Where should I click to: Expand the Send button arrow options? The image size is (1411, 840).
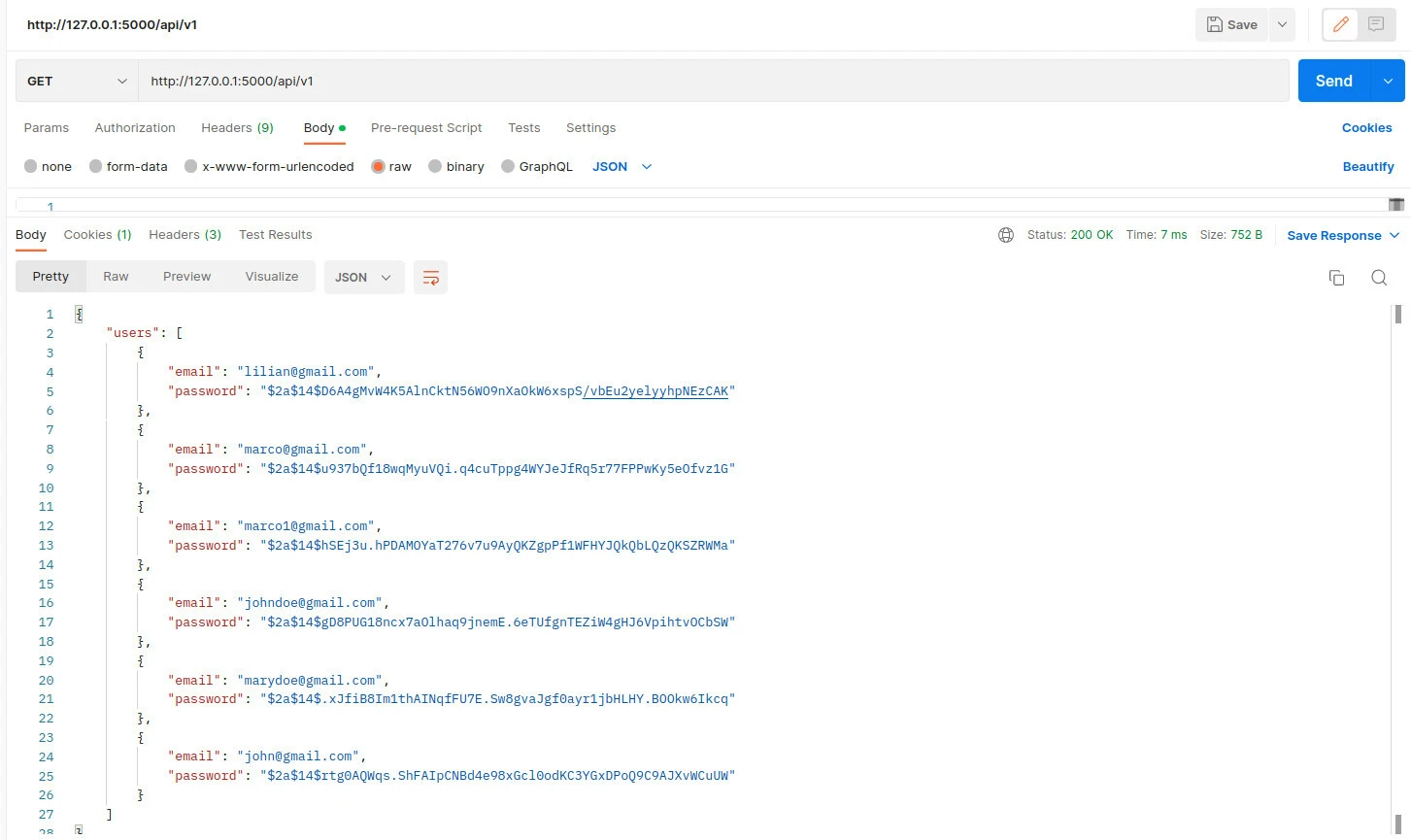tap(1387, 82)
